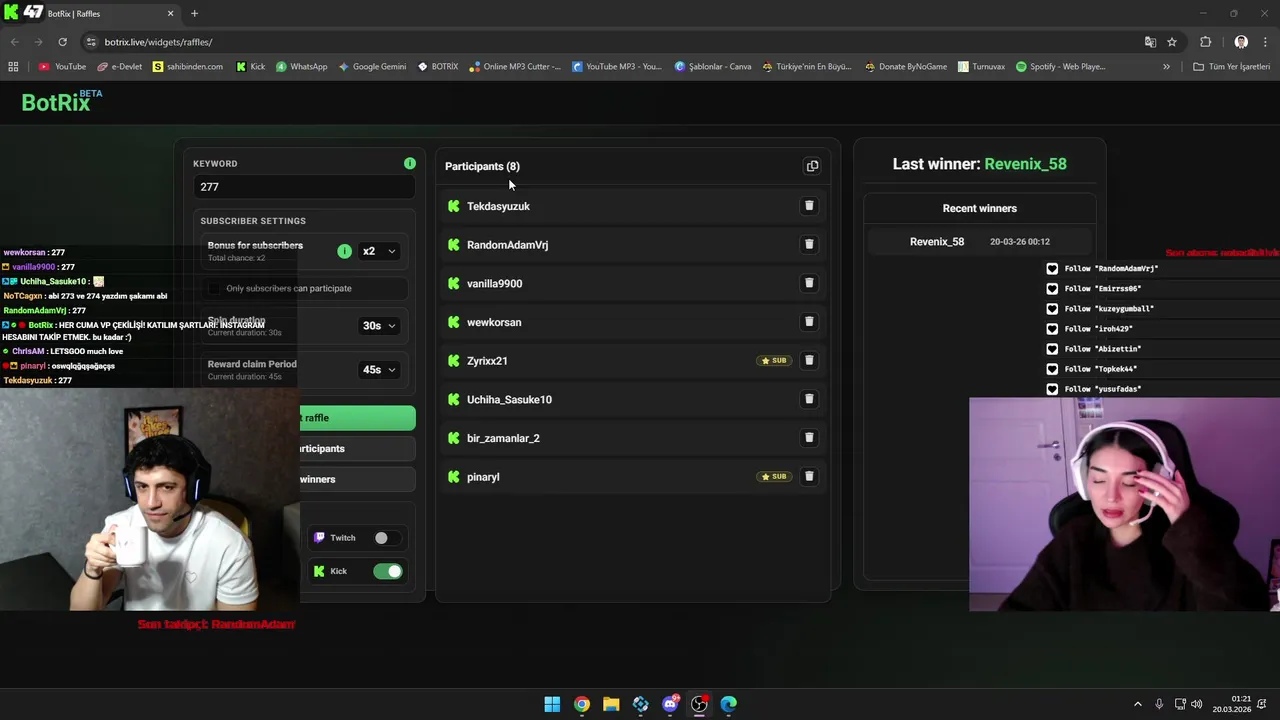Screen dimensions: 1280x720
Task: Open the taskbar clock and date
Action: [x=1231, y=704]
